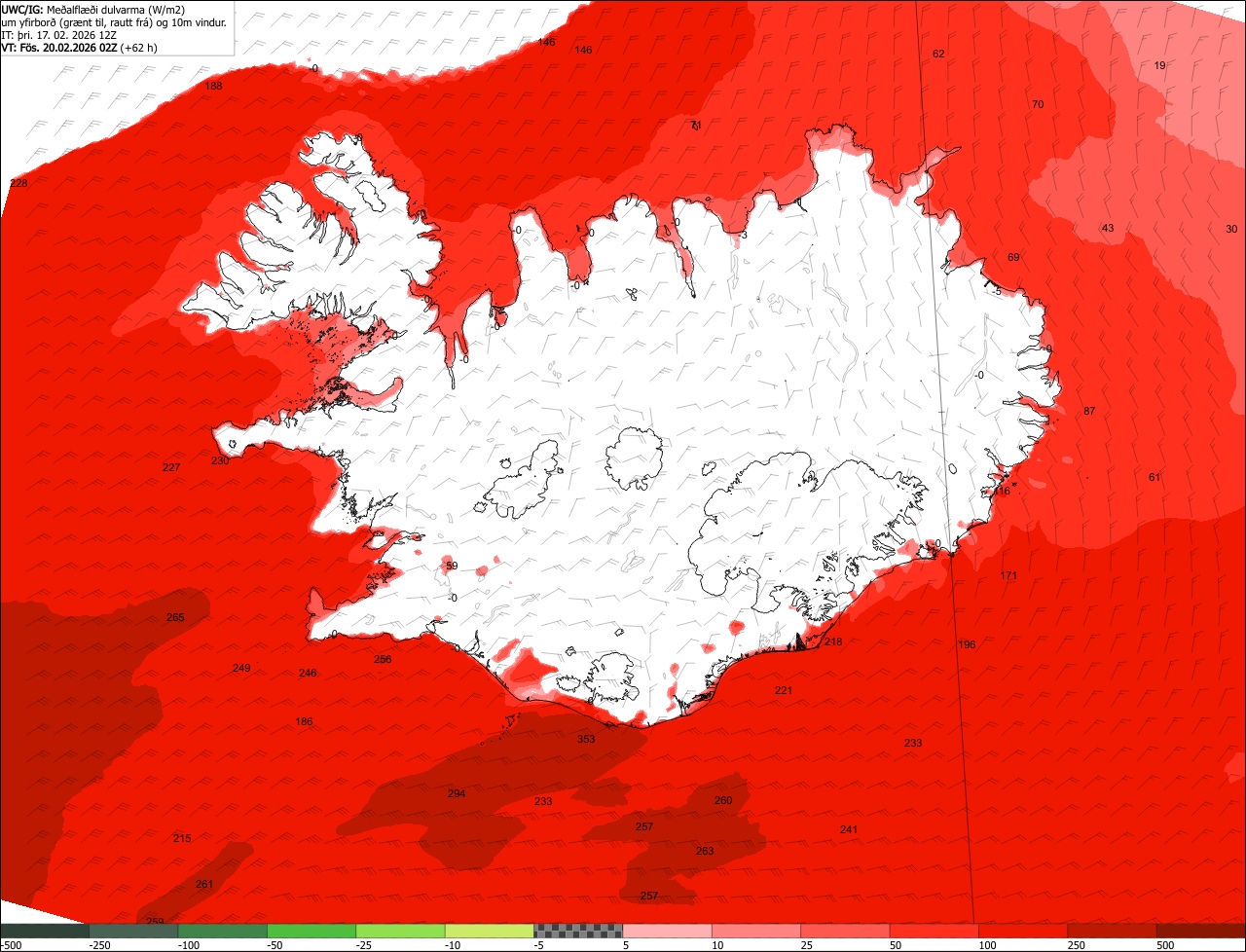
Task: Click the map value 221
Action: coord(784,690)
